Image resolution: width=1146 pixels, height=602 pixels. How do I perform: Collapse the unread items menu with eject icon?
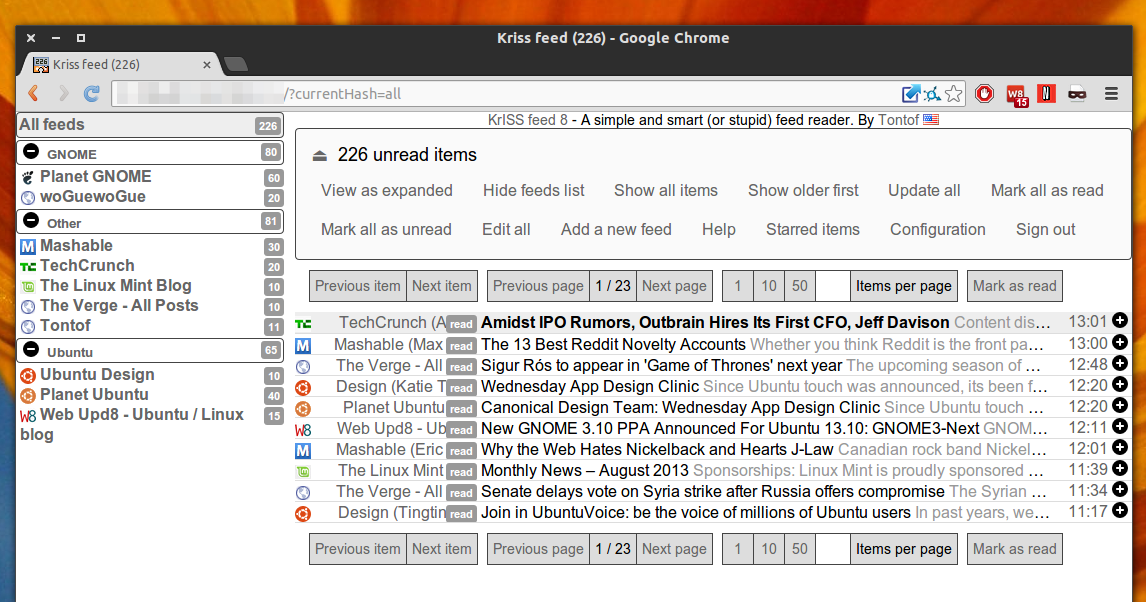coord(319,156)
